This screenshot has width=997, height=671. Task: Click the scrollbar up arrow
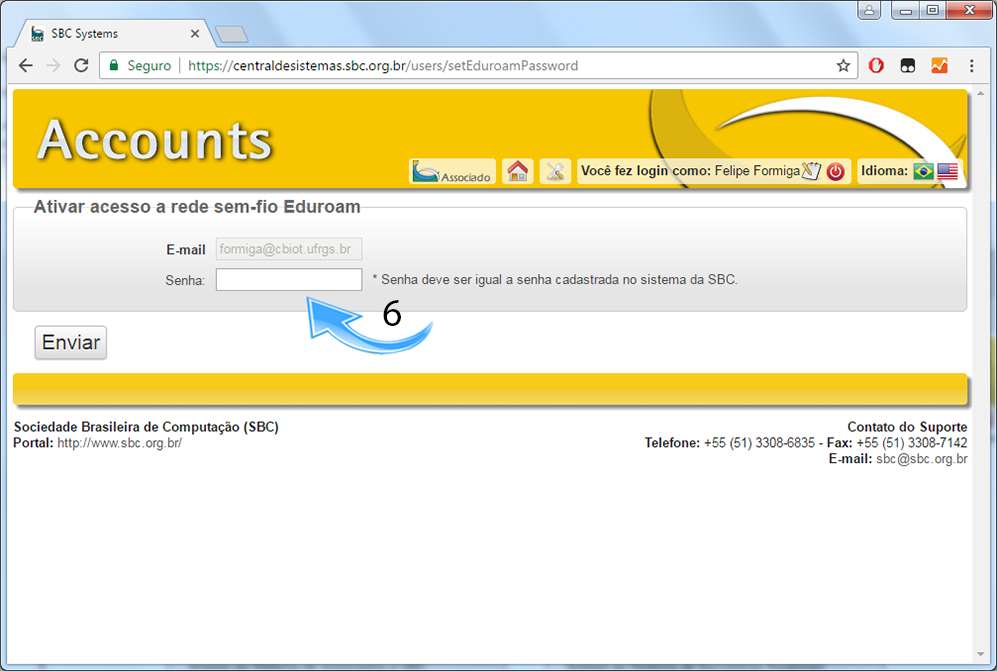coord(980,93)
